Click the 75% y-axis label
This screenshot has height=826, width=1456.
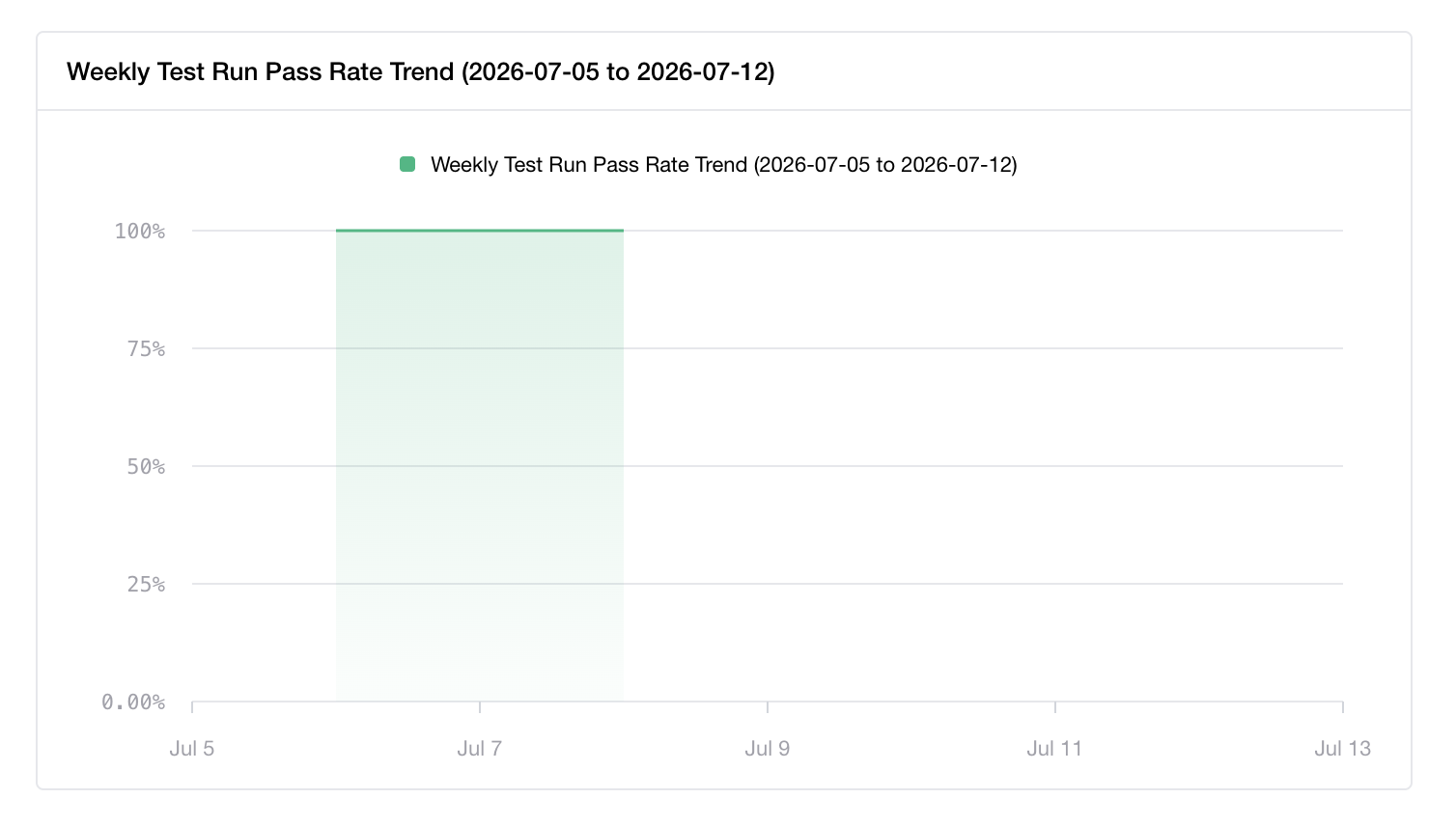point(146,348)
